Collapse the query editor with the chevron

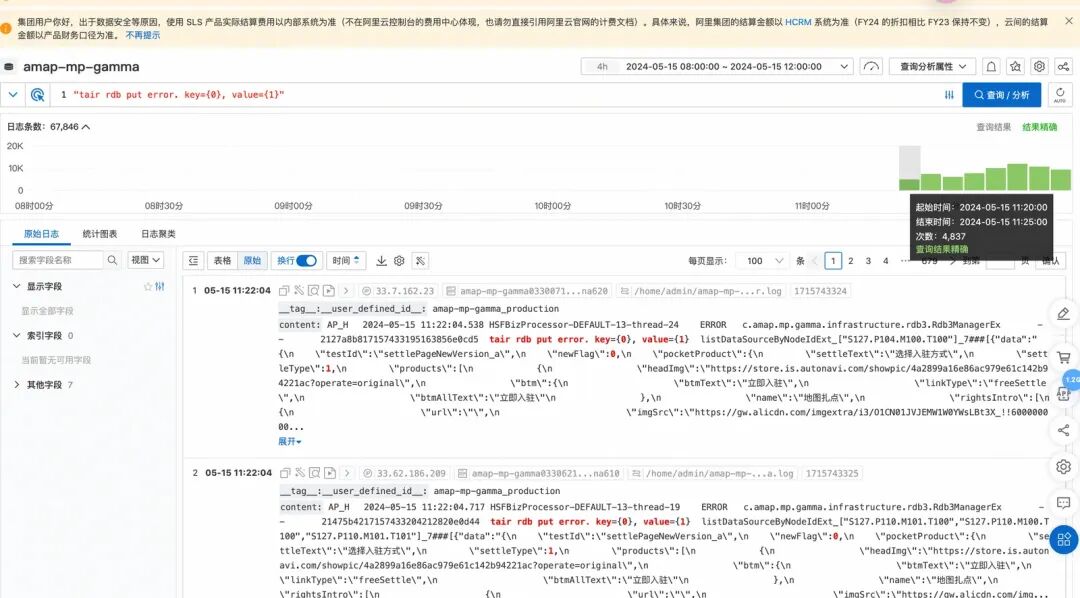13,95
